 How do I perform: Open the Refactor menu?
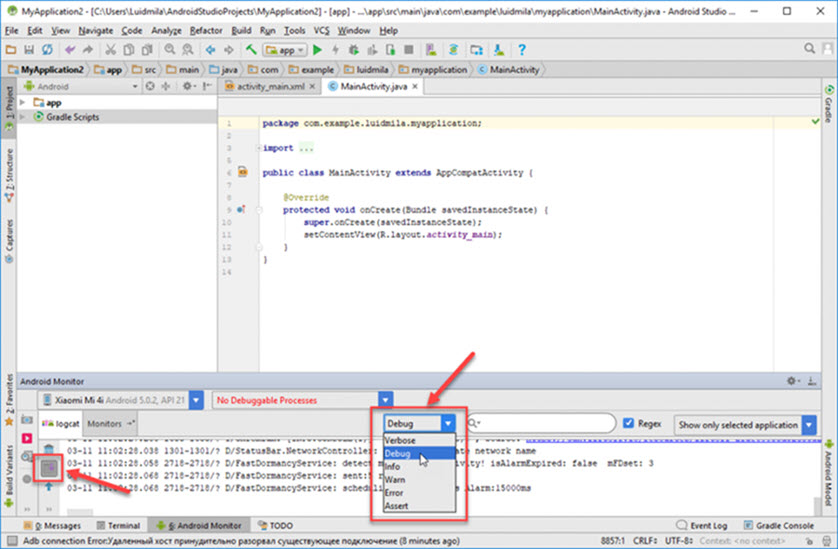pyautogui.click(x=206, y=30)
